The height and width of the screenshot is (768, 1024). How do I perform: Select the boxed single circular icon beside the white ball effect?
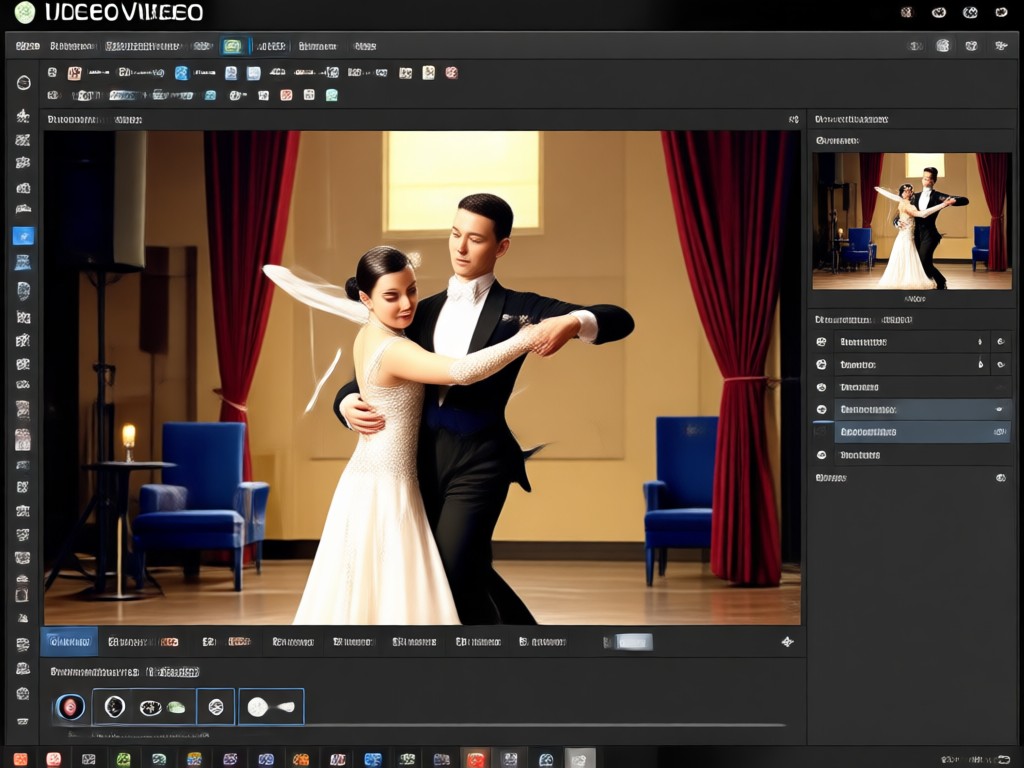click(216, 707)
